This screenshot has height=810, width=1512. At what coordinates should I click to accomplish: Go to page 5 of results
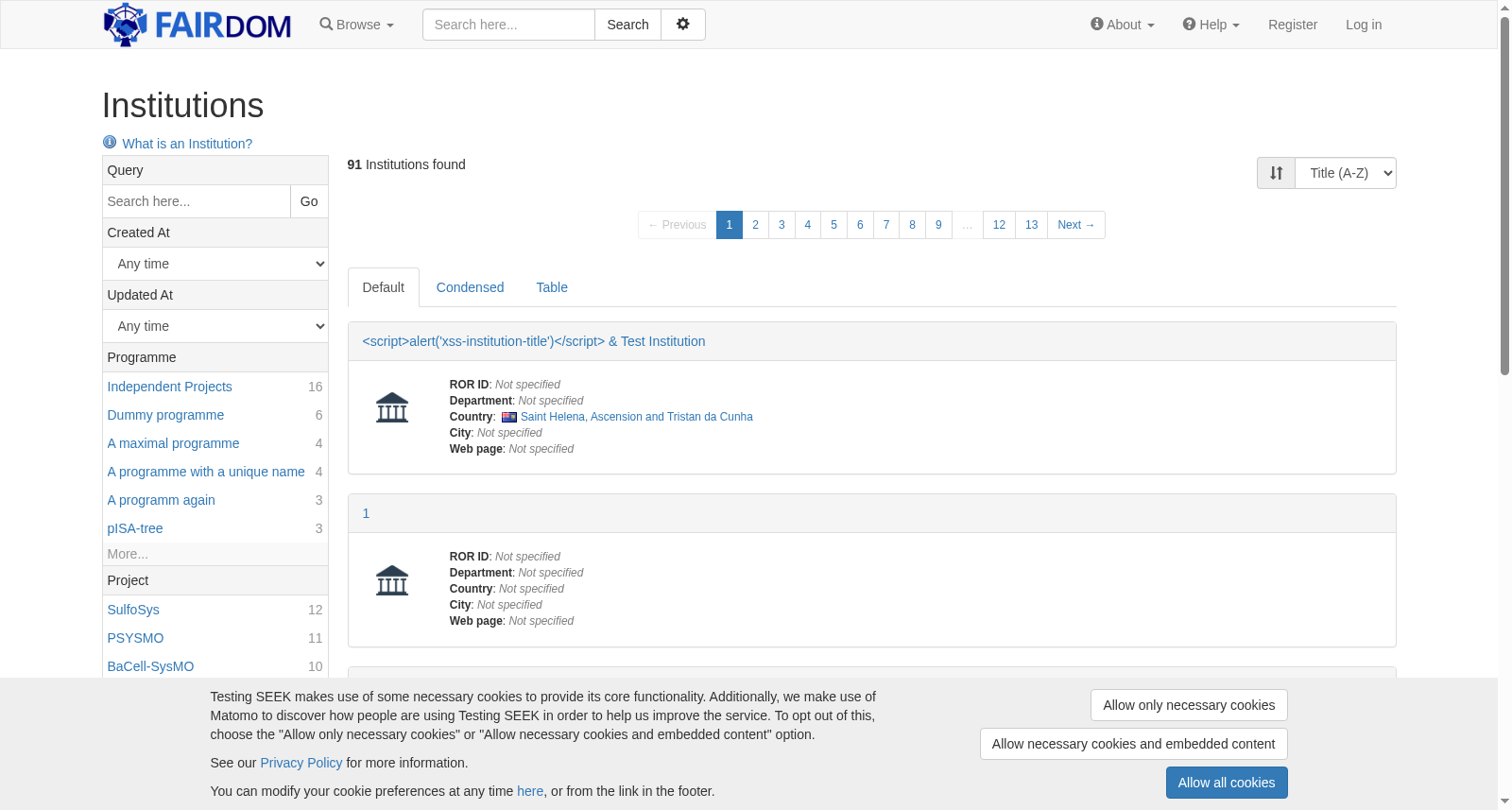click(x=833, y=225)
